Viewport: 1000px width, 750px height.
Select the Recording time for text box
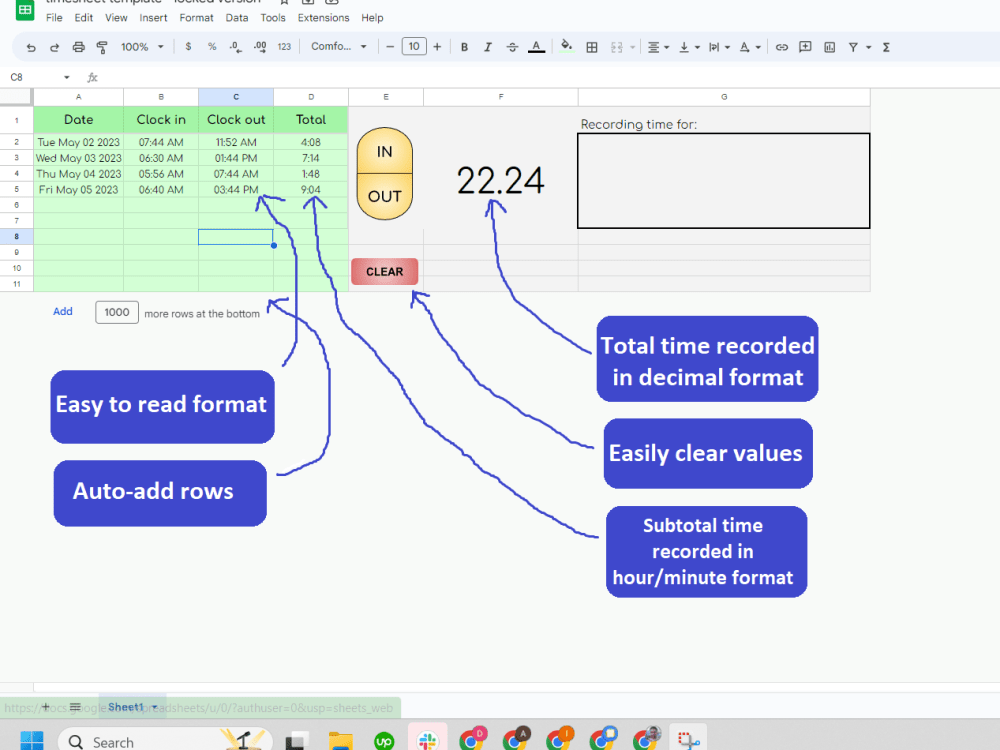(x=723, y=180)
